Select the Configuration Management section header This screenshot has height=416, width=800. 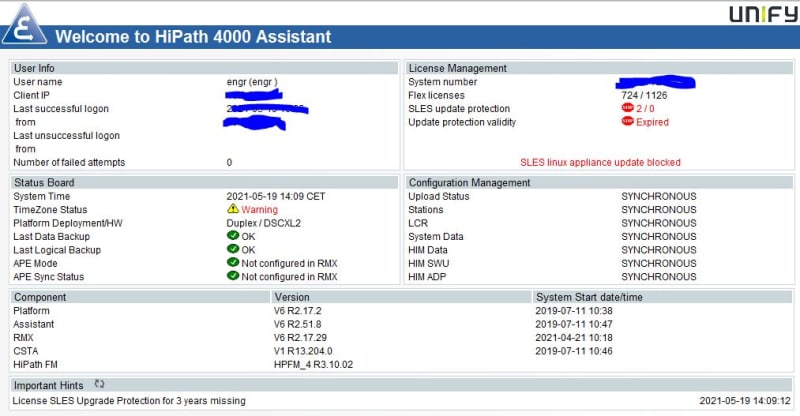point(599,182)
